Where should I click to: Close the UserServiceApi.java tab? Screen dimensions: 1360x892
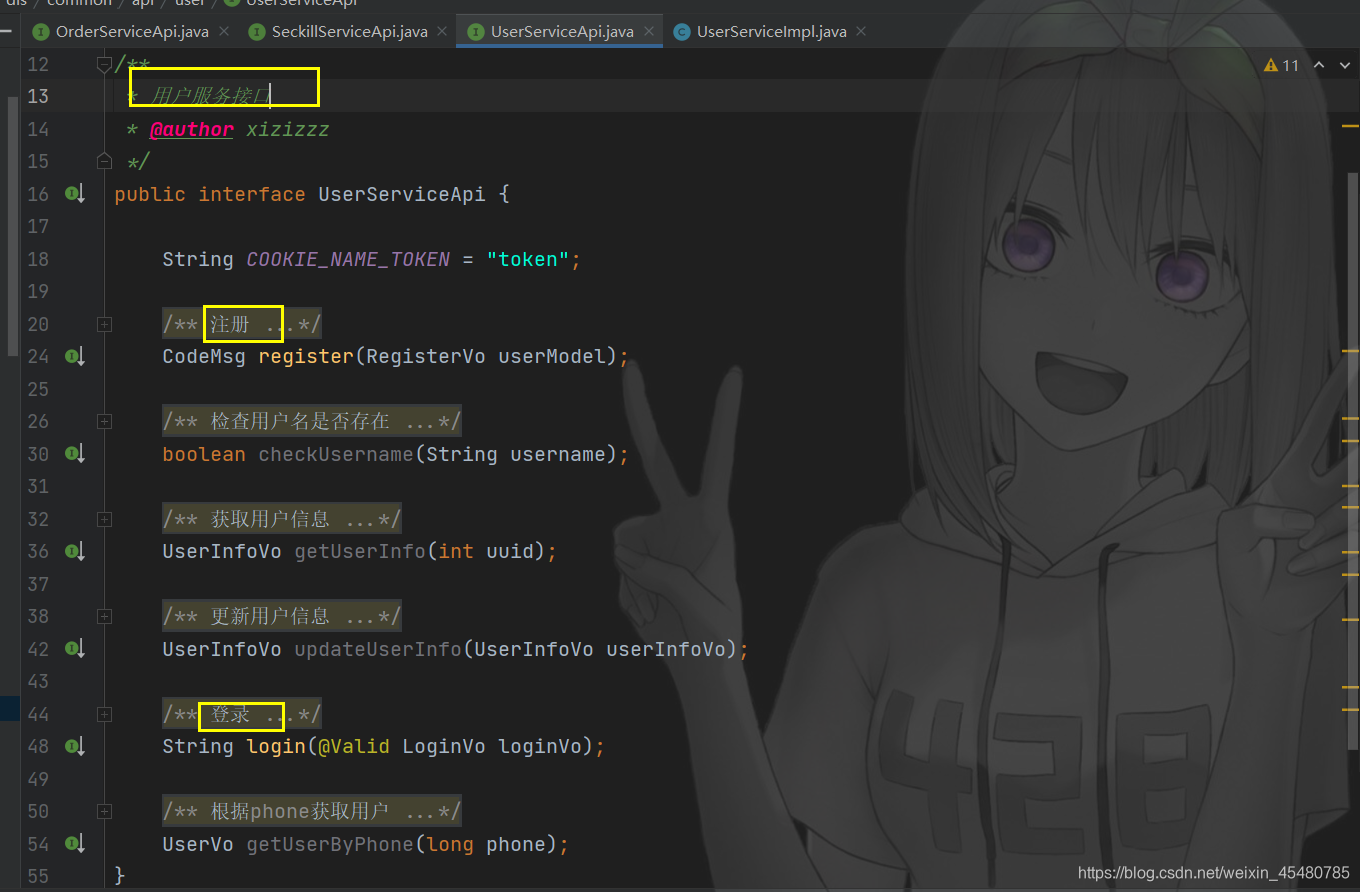(648, 32)
